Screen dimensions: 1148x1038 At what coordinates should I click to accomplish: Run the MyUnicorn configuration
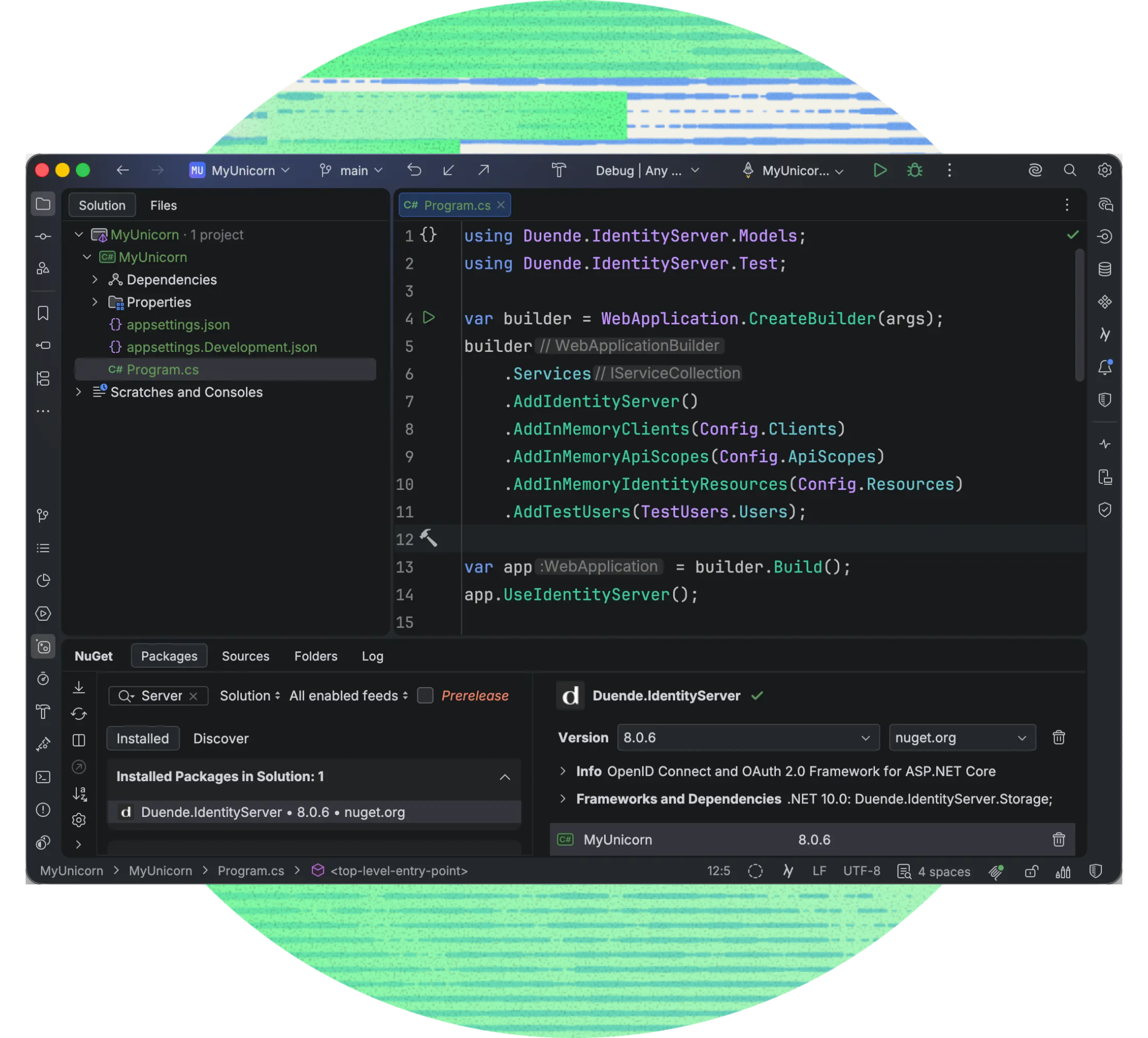tap(880, 170)
